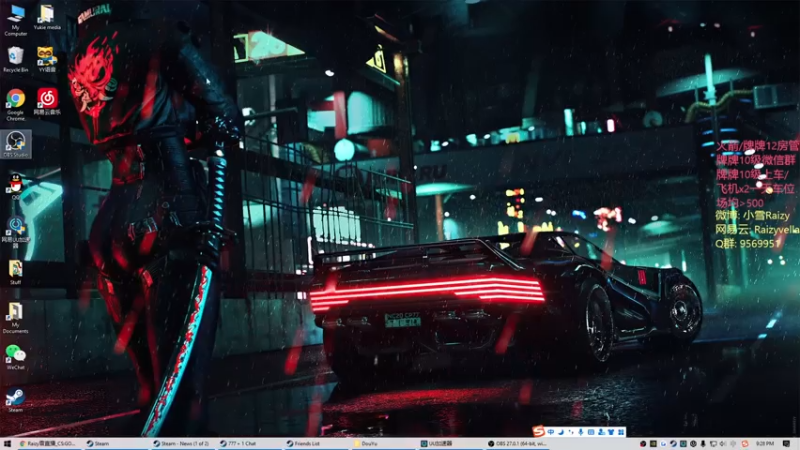Open the volume speaker tray icon
This screenshot has height=450, width=800.
(723, 444)
